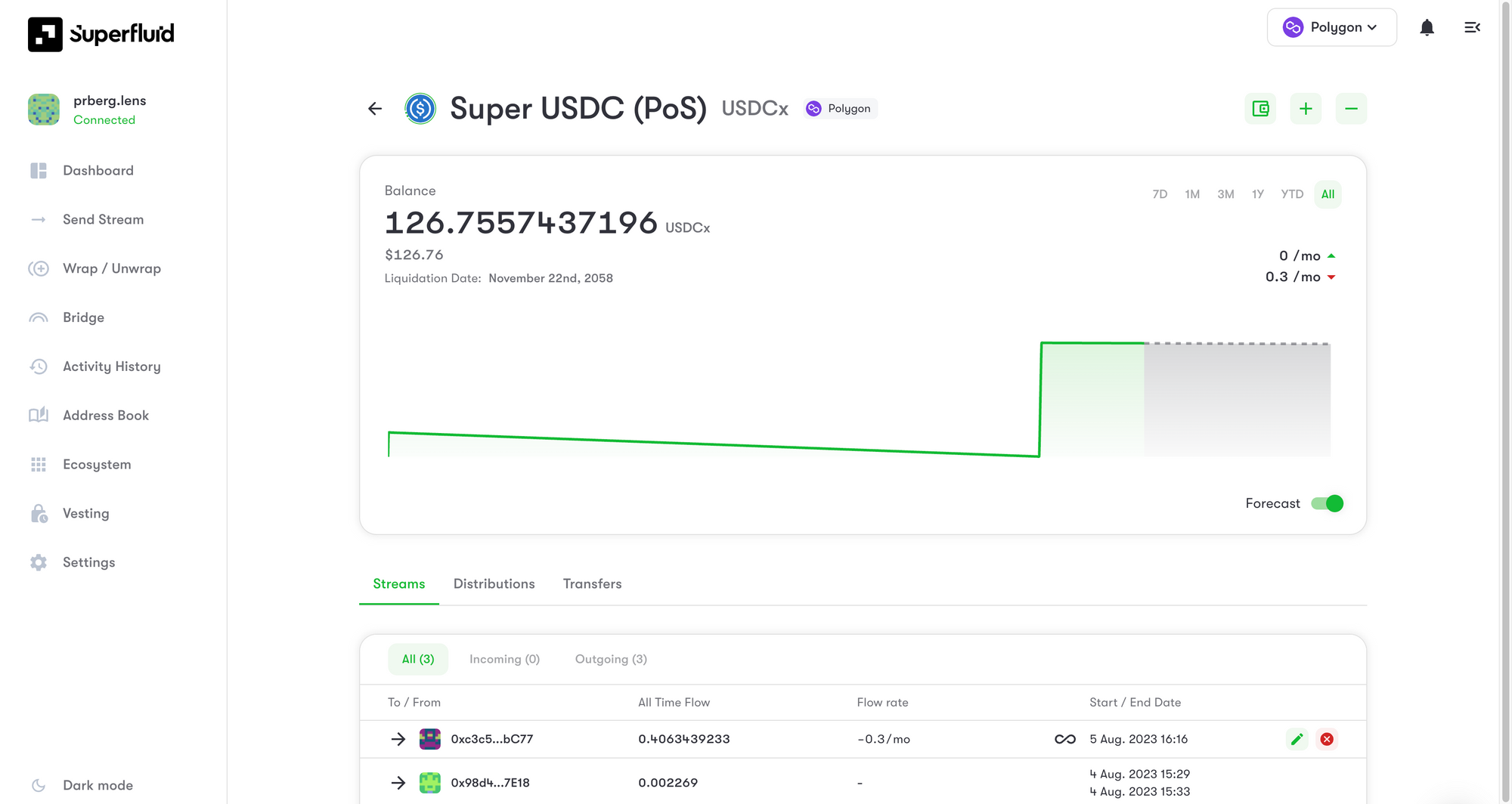The image size is (1512, 804).
Task: Select the 7D time range
Action: point(1160,194)
